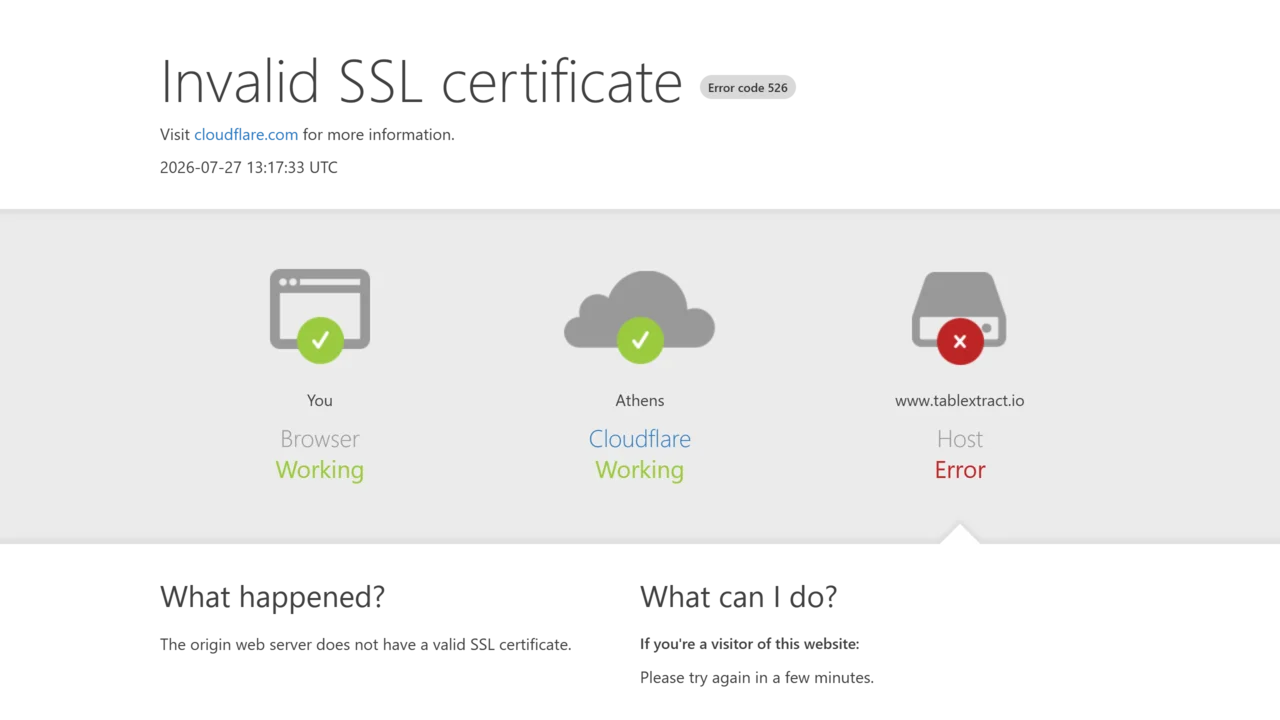Click the gray Host label

[x=960, y=439]
